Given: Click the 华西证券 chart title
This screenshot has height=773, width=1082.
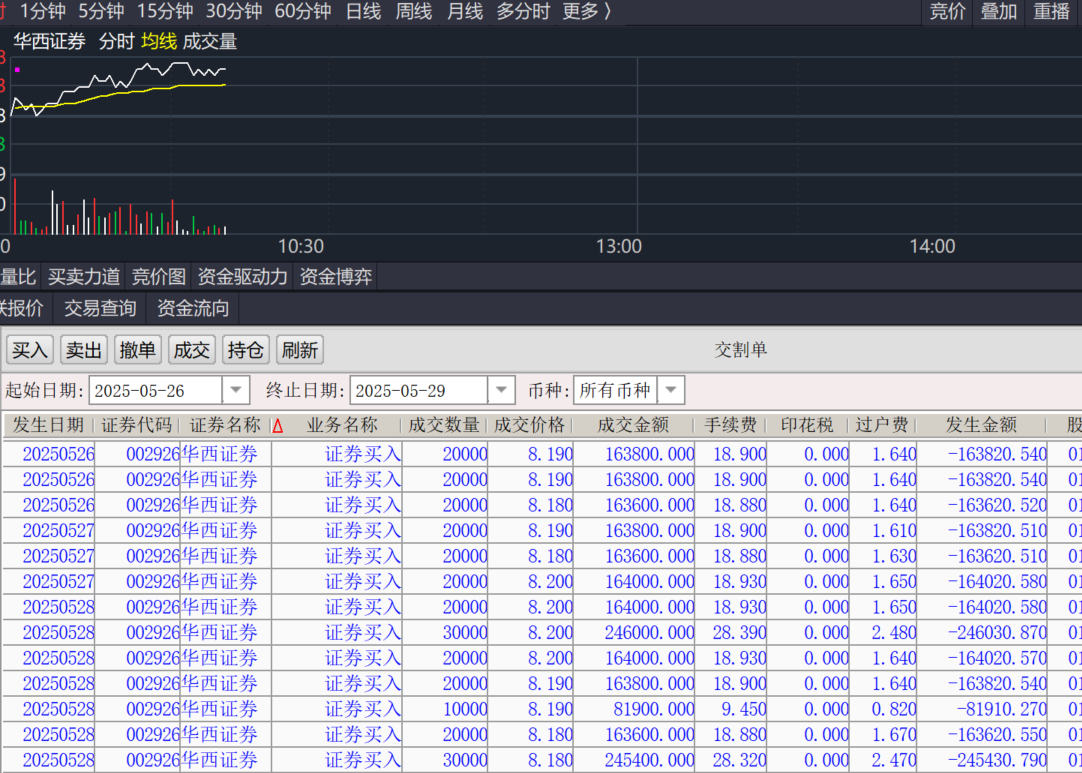Looking at the screenshot, I should pos(50,41).
